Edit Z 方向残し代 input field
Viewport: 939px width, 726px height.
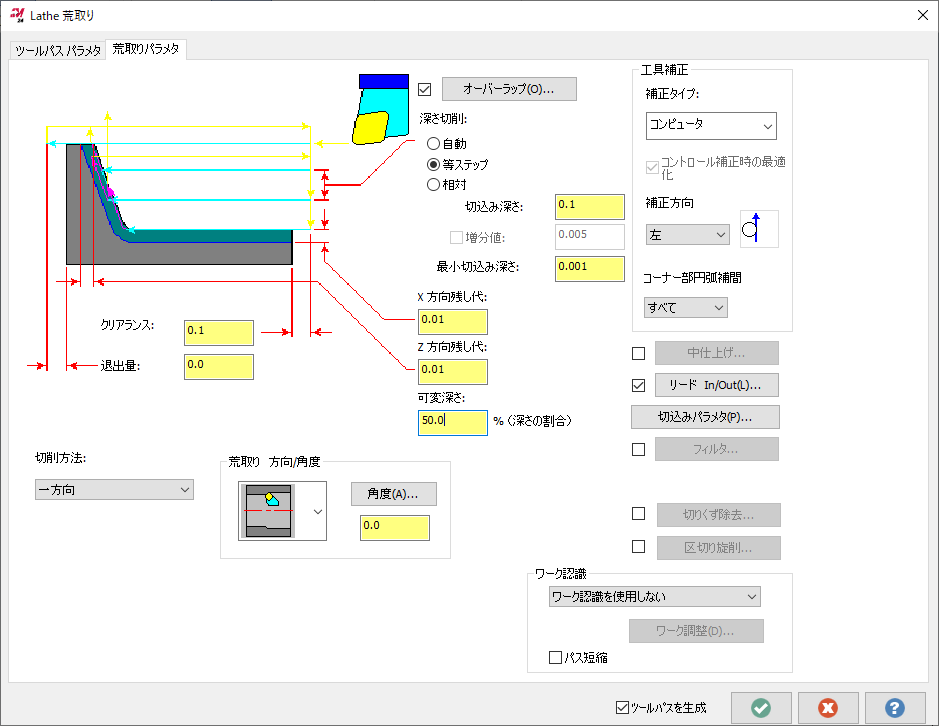click(x=452, y=371)
